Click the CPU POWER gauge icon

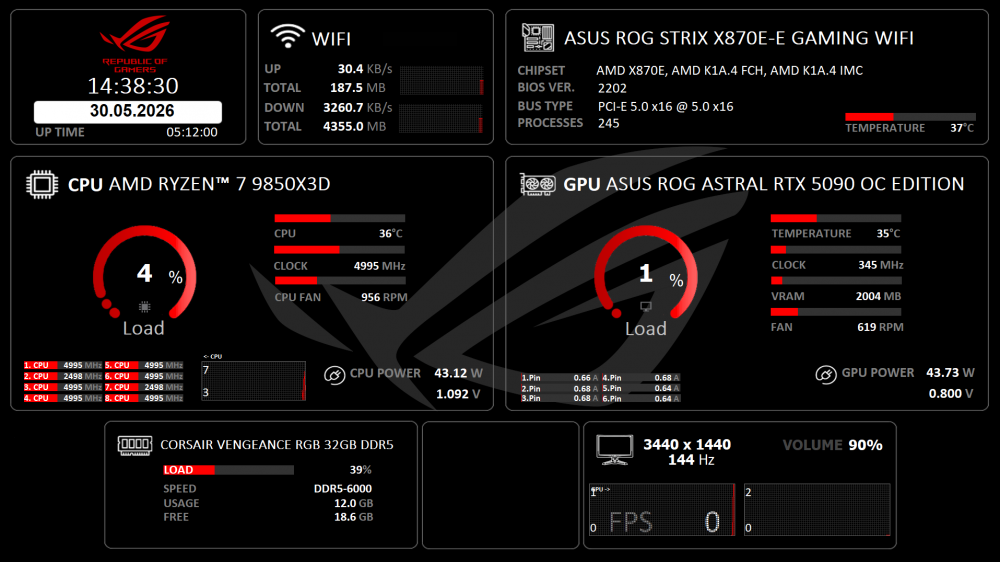pyautogui.click(x=334, y=374)
